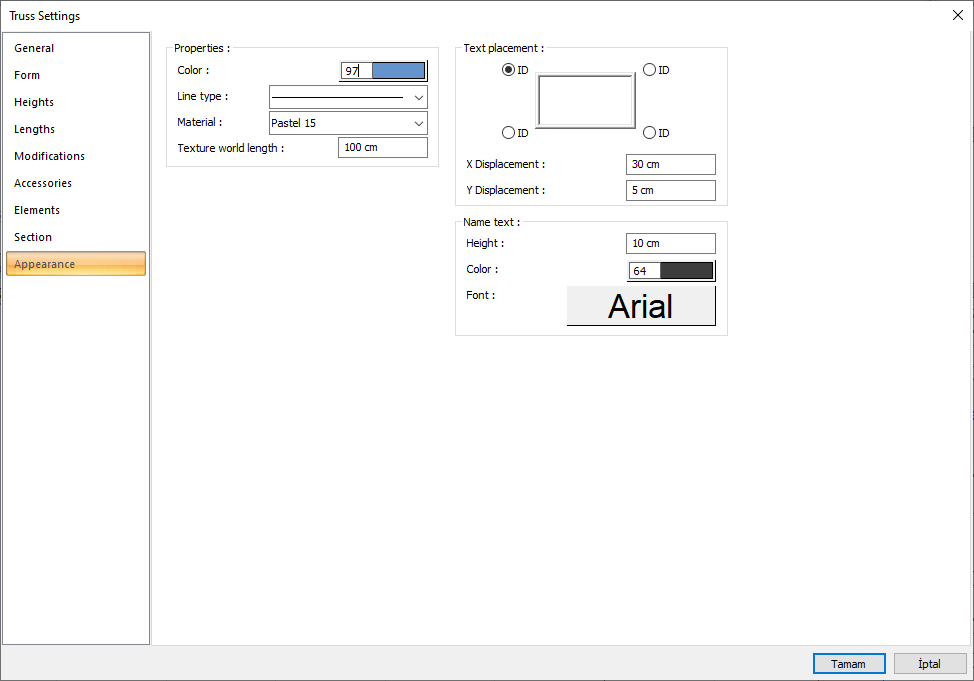Select the Modifications tab
This screenshot has width=974, height=681.
pos(49,156)
